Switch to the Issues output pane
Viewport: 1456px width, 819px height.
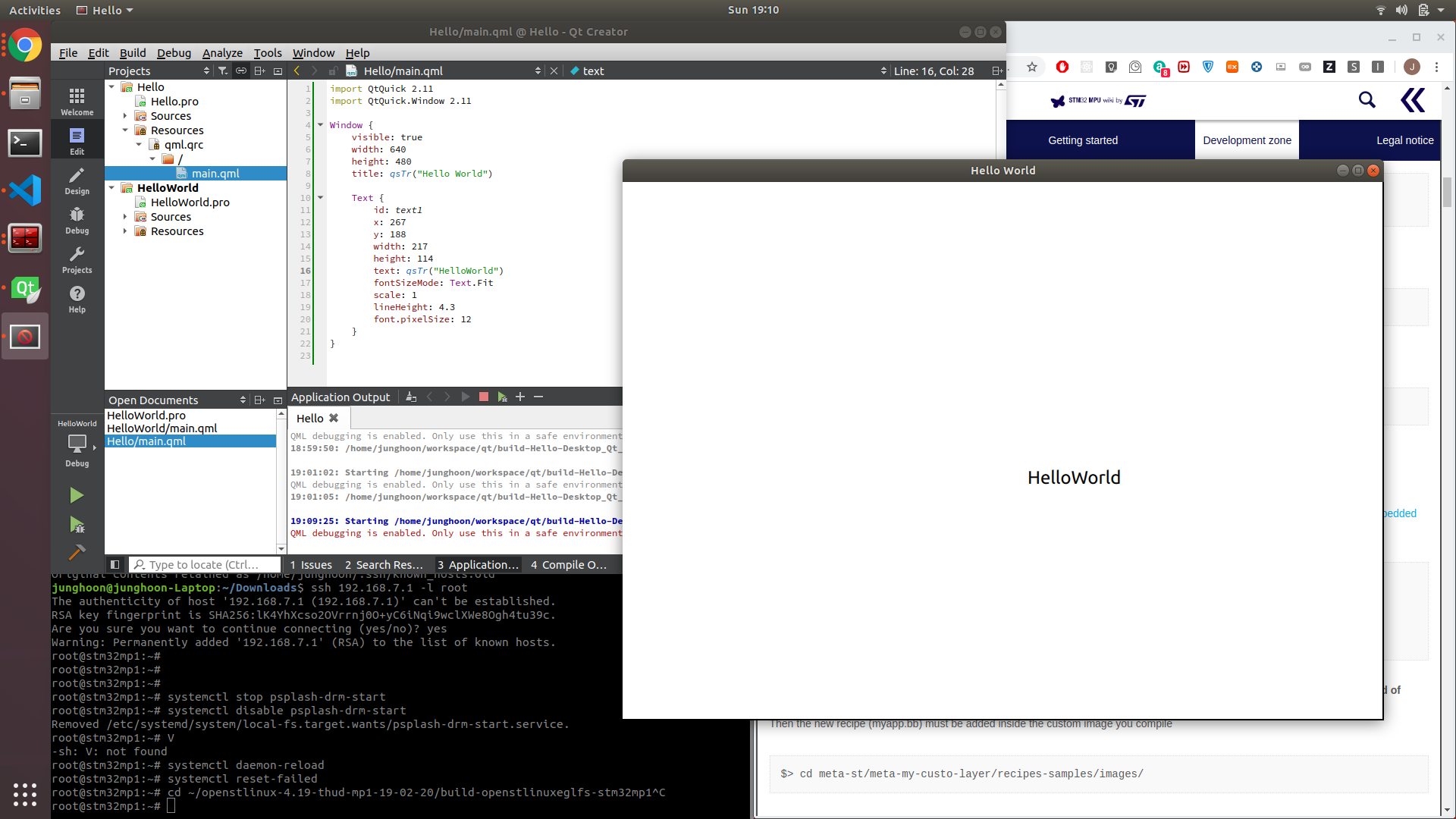pos(311,564)
